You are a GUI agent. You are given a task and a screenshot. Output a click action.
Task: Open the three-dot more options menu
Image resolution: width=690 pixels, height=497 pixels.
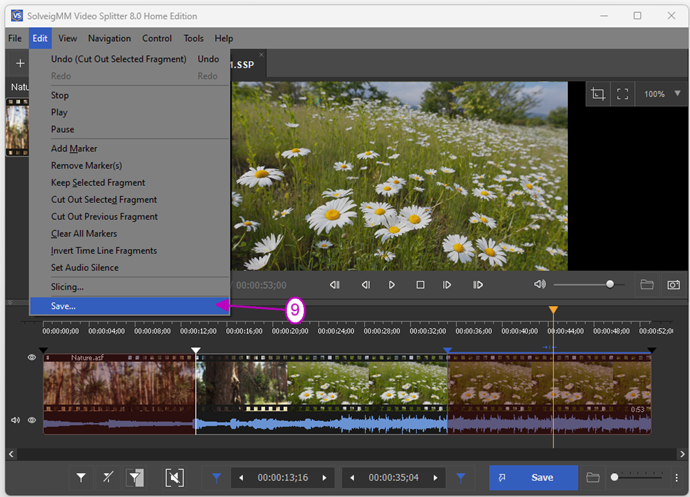[x=676, y=478]
